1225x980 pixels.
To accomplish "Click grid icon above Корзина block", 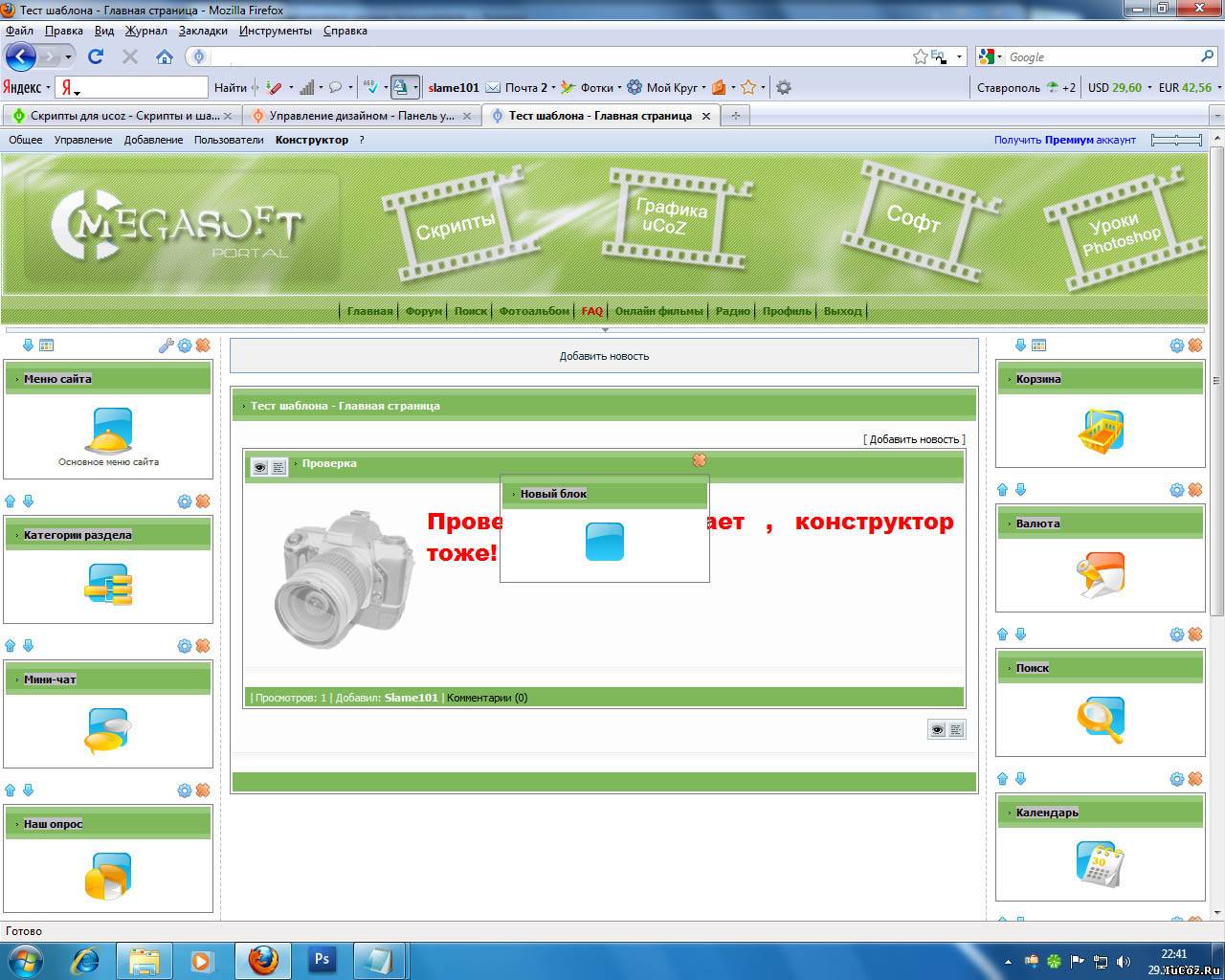I will click(1038, 345).
